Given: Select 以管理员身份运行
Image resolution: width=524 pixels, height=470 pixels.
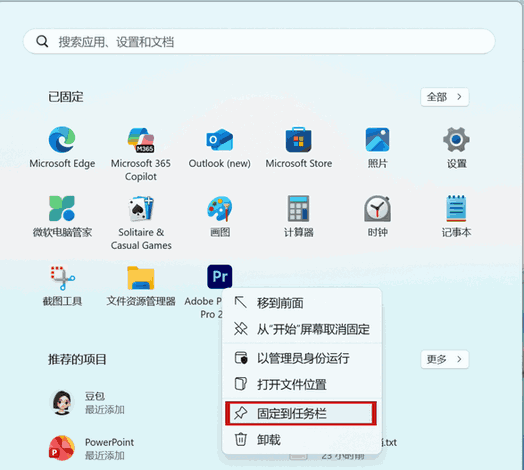Looking at the screenshot, I should (302, 358).
